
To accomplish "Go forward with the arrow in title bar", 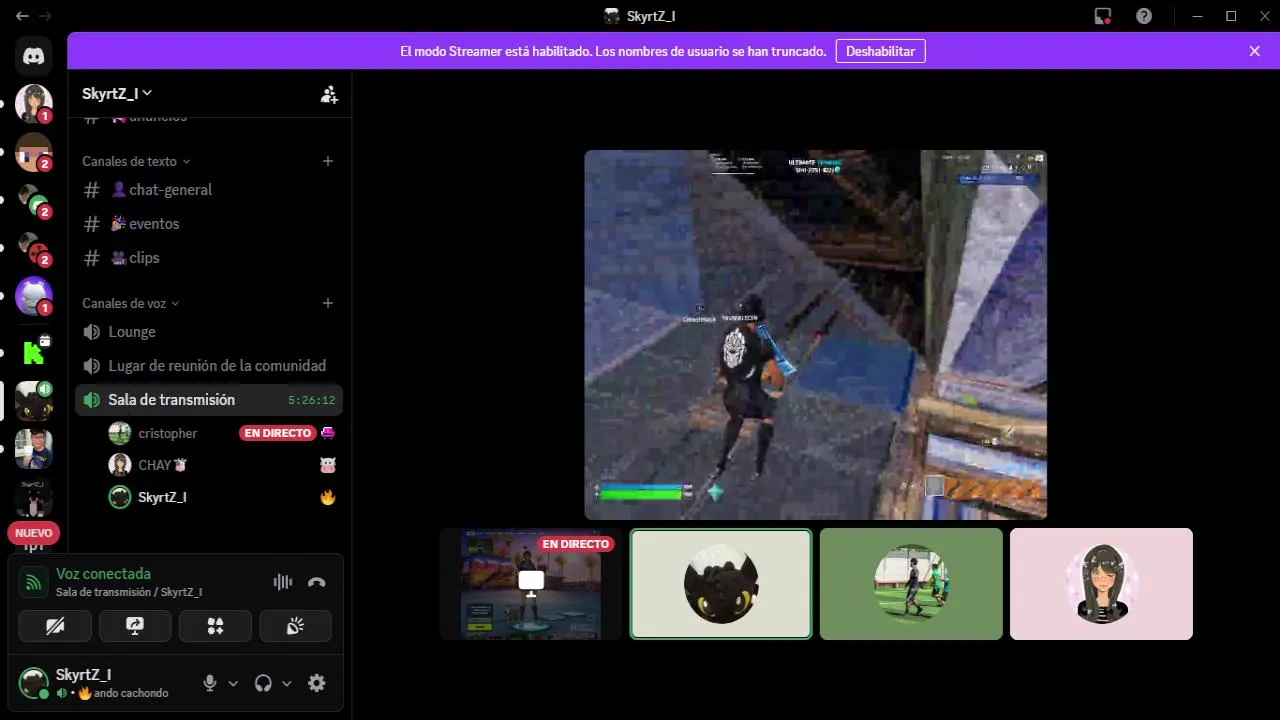I will (45, 16).
